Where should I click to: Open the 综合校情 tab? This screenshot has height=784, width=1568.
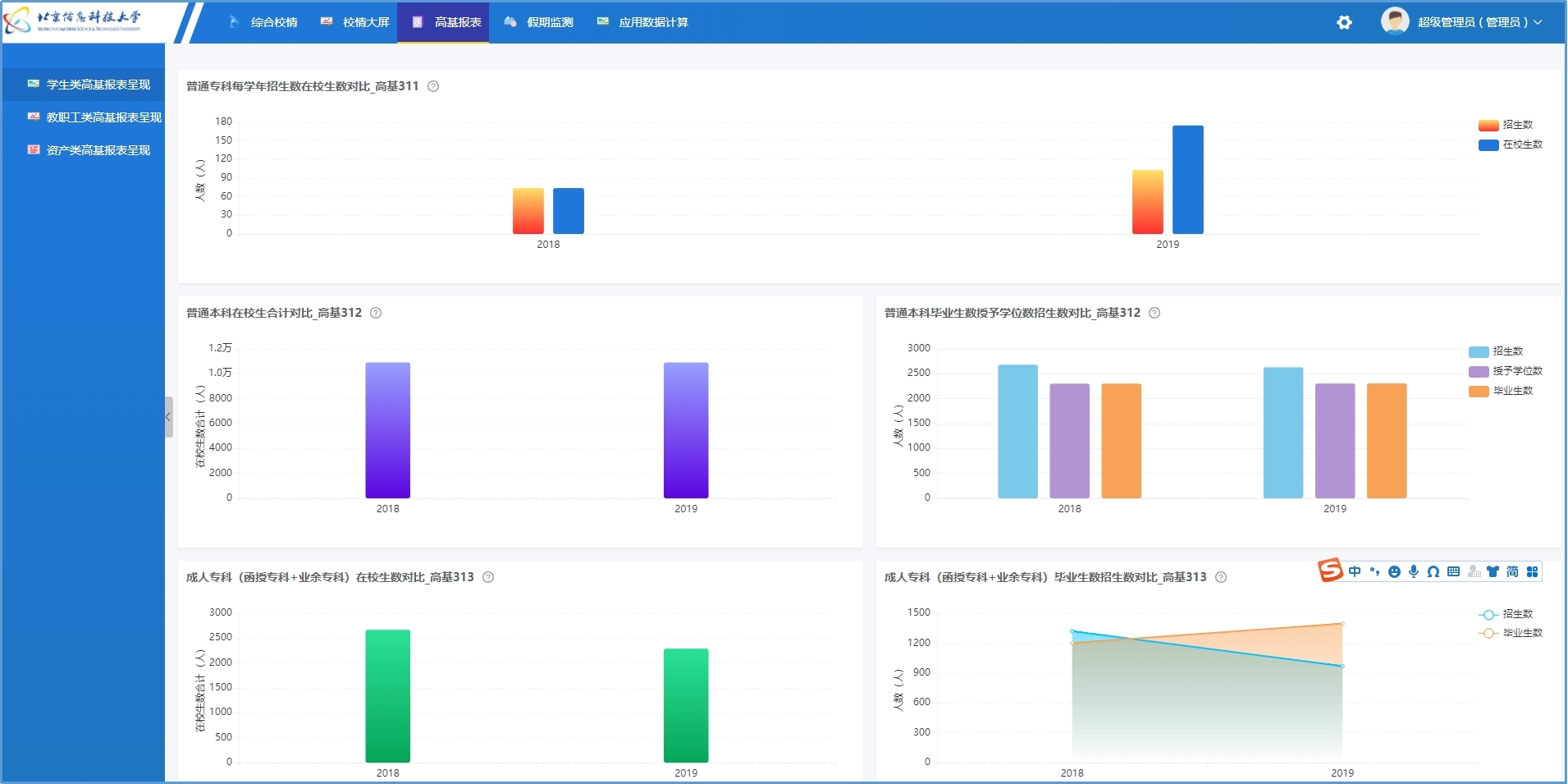click(263, 22)
